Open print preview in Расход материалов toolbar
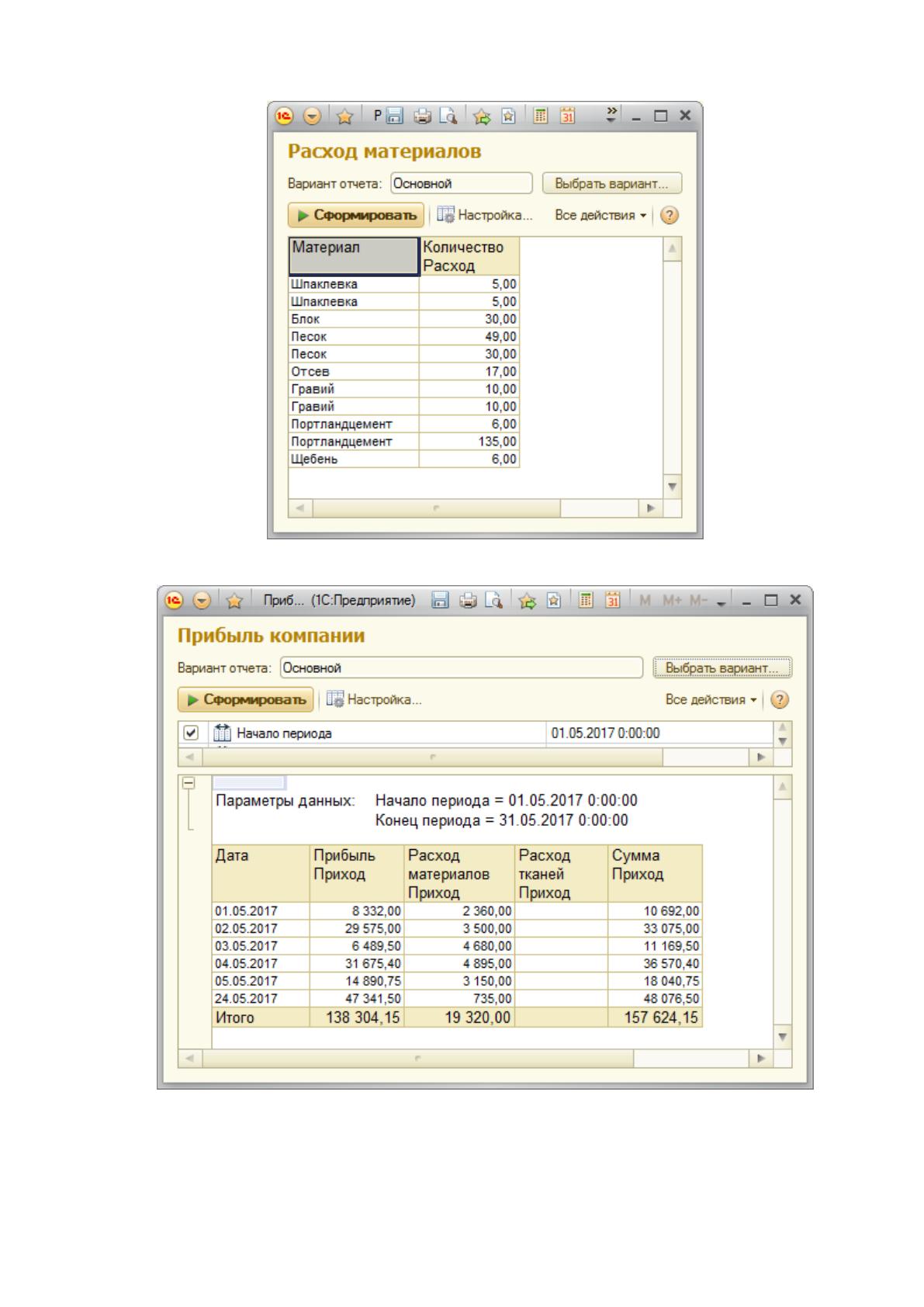924x1307 pixels. coord(448,116)
